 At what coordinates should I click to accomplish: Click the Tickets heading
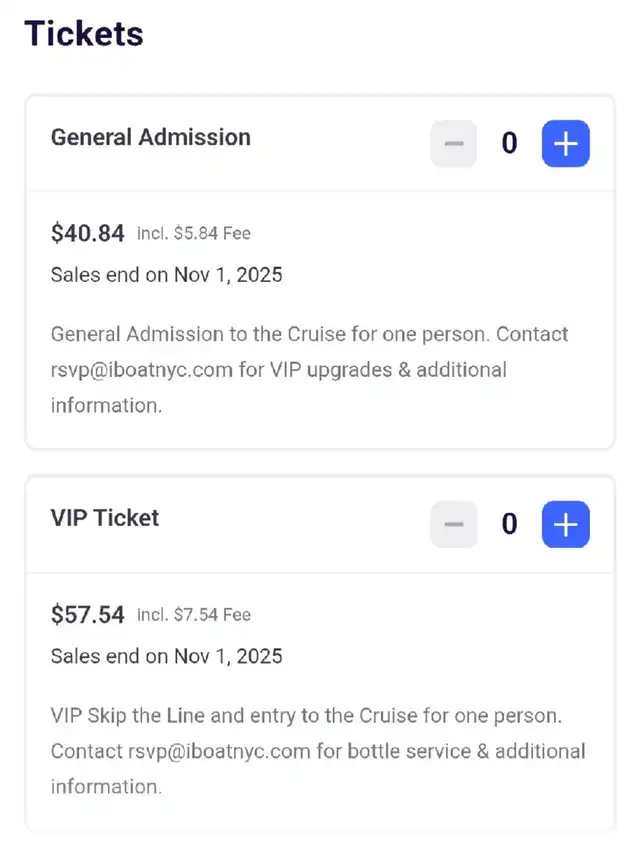coord(84,33)
